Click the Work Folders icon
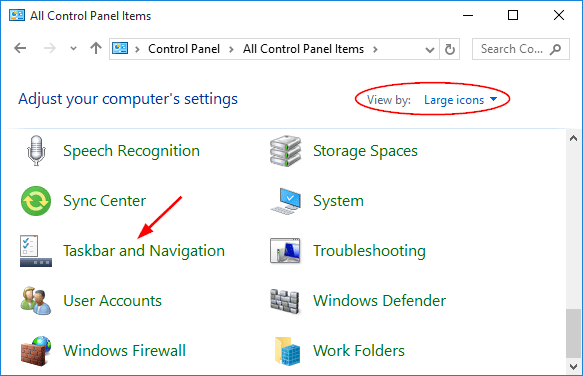583x376 pixels. click(x=287, y=351)
